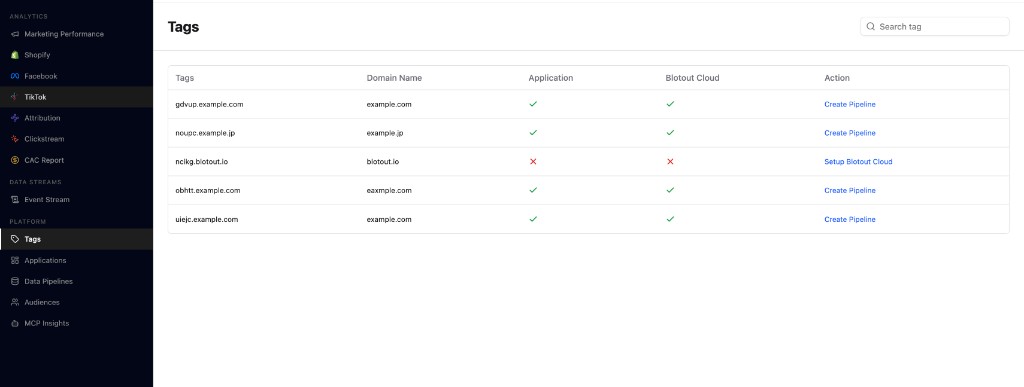Select TikTok in the sidebar
This screenshot has width=1024, height=387.
pos(76,97)
